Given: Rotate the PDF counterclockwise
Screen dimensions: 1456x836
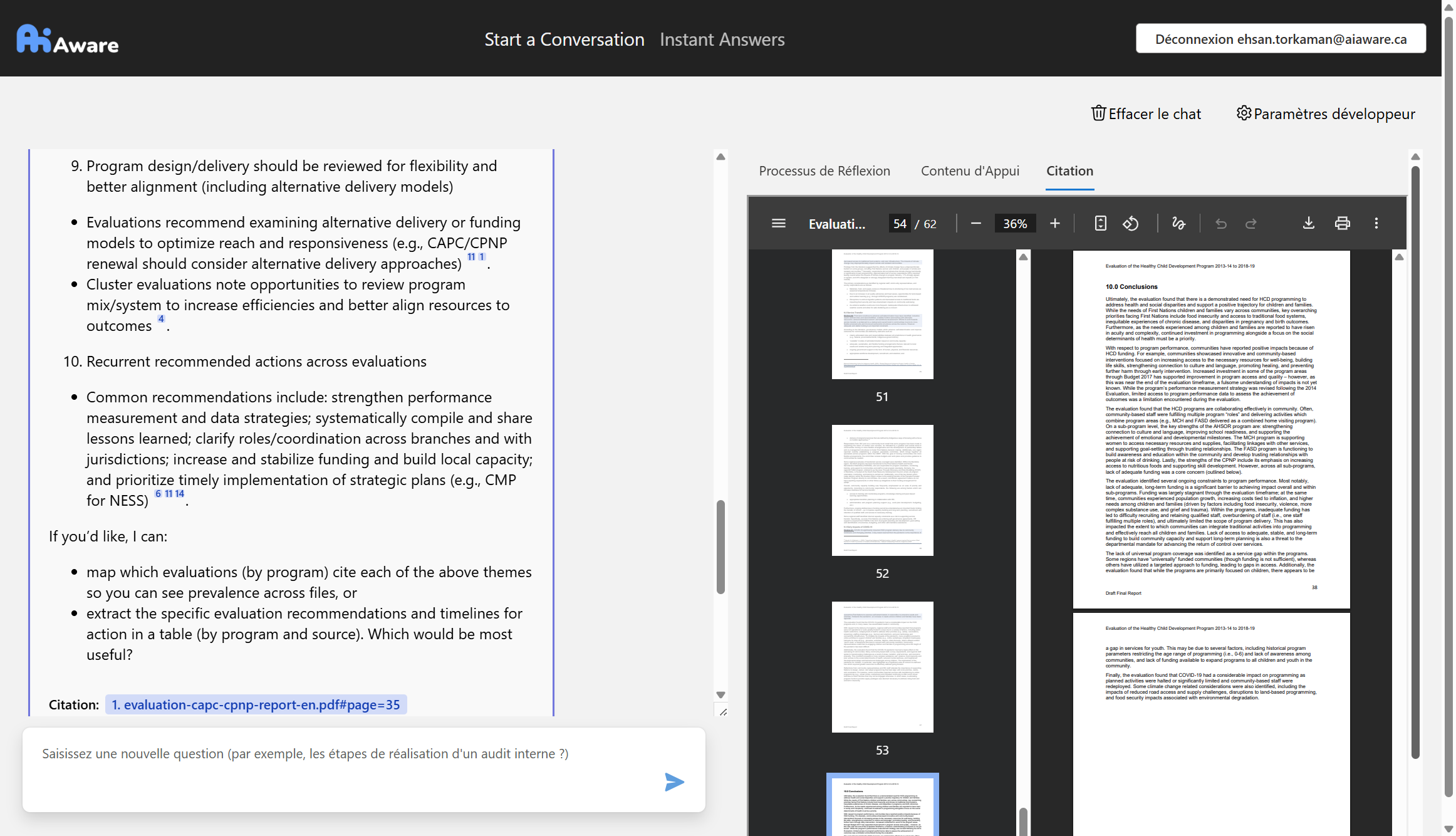Looking at the screenshot, I should pos(1130,224).
